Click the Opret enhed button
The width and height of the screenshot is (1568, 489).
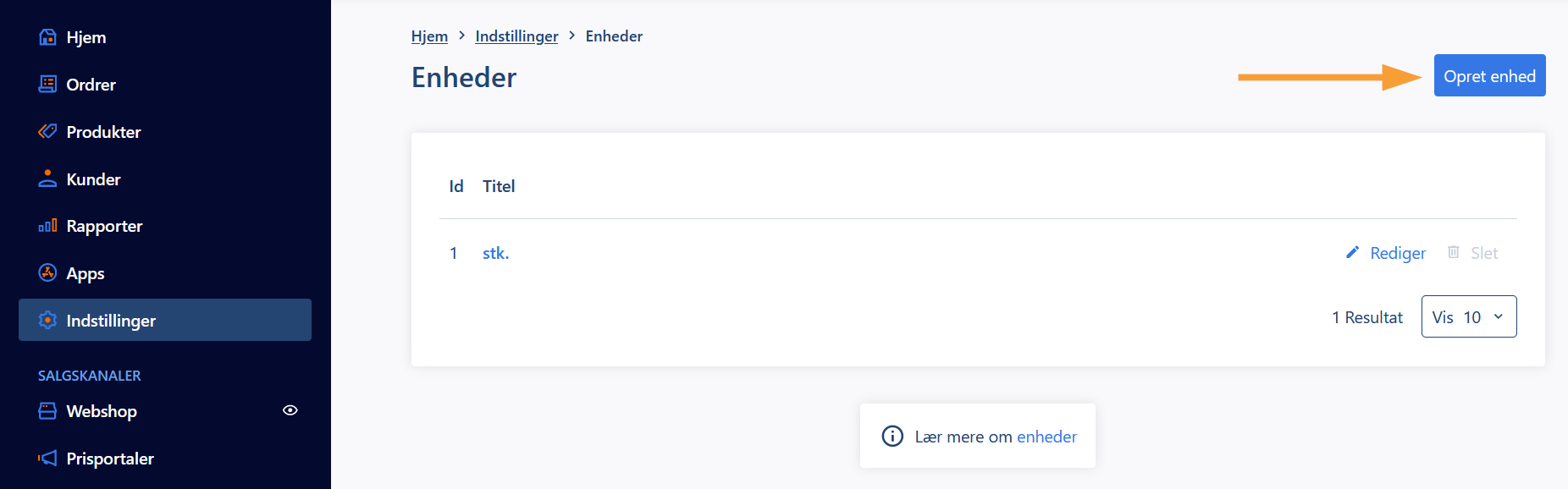pyautogui.click(x=1489, y=76)
